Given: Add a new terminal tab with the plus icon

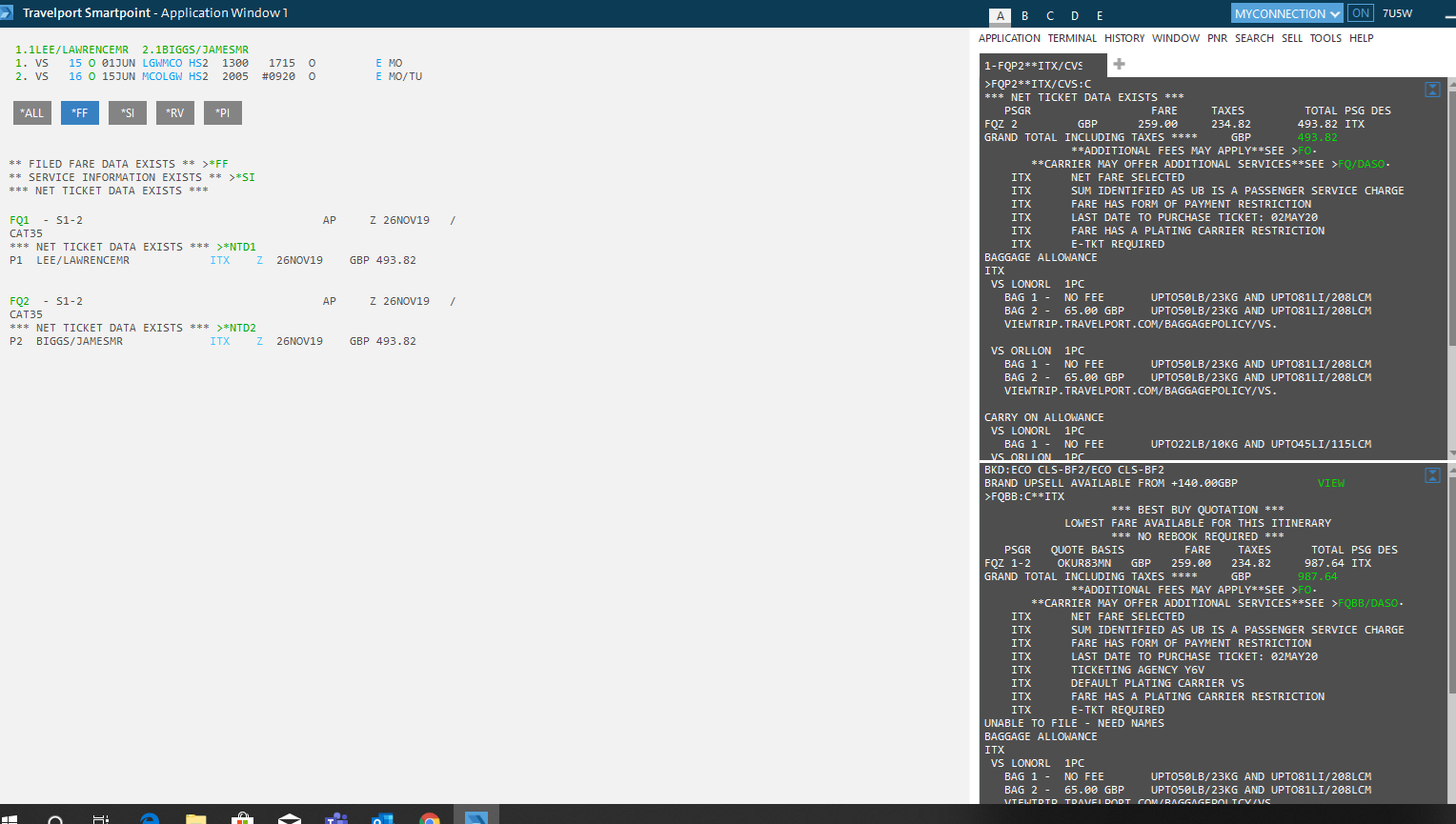Looking at the screenshot, I should tap(1120, 64).
